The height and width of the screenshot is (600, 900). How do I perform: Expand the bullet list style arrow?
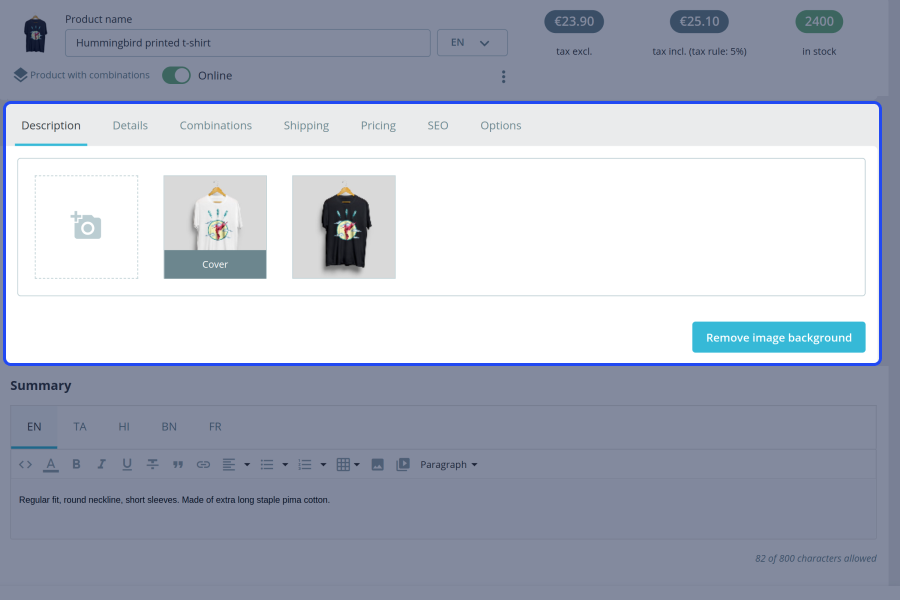click(x=285, y=464)
